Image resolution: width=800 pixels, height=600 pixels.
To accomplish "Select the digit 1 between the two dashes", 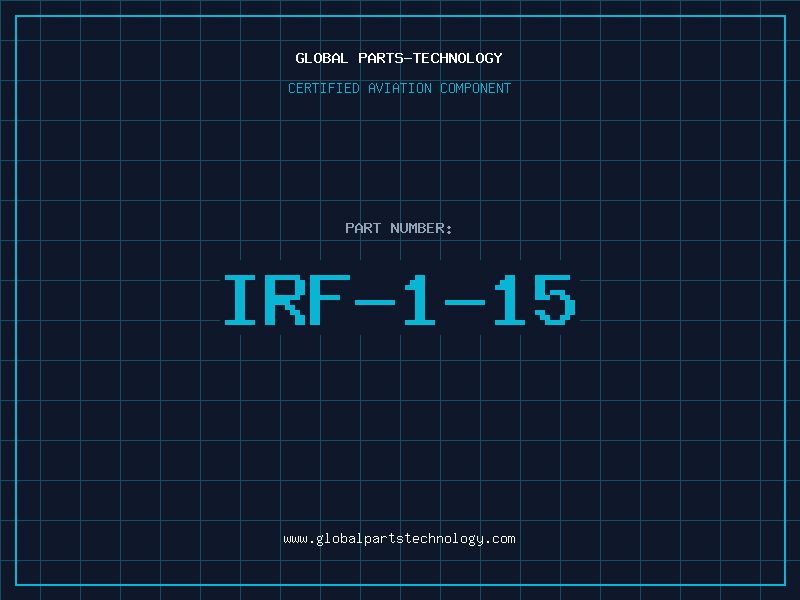I will pos(421,300).
